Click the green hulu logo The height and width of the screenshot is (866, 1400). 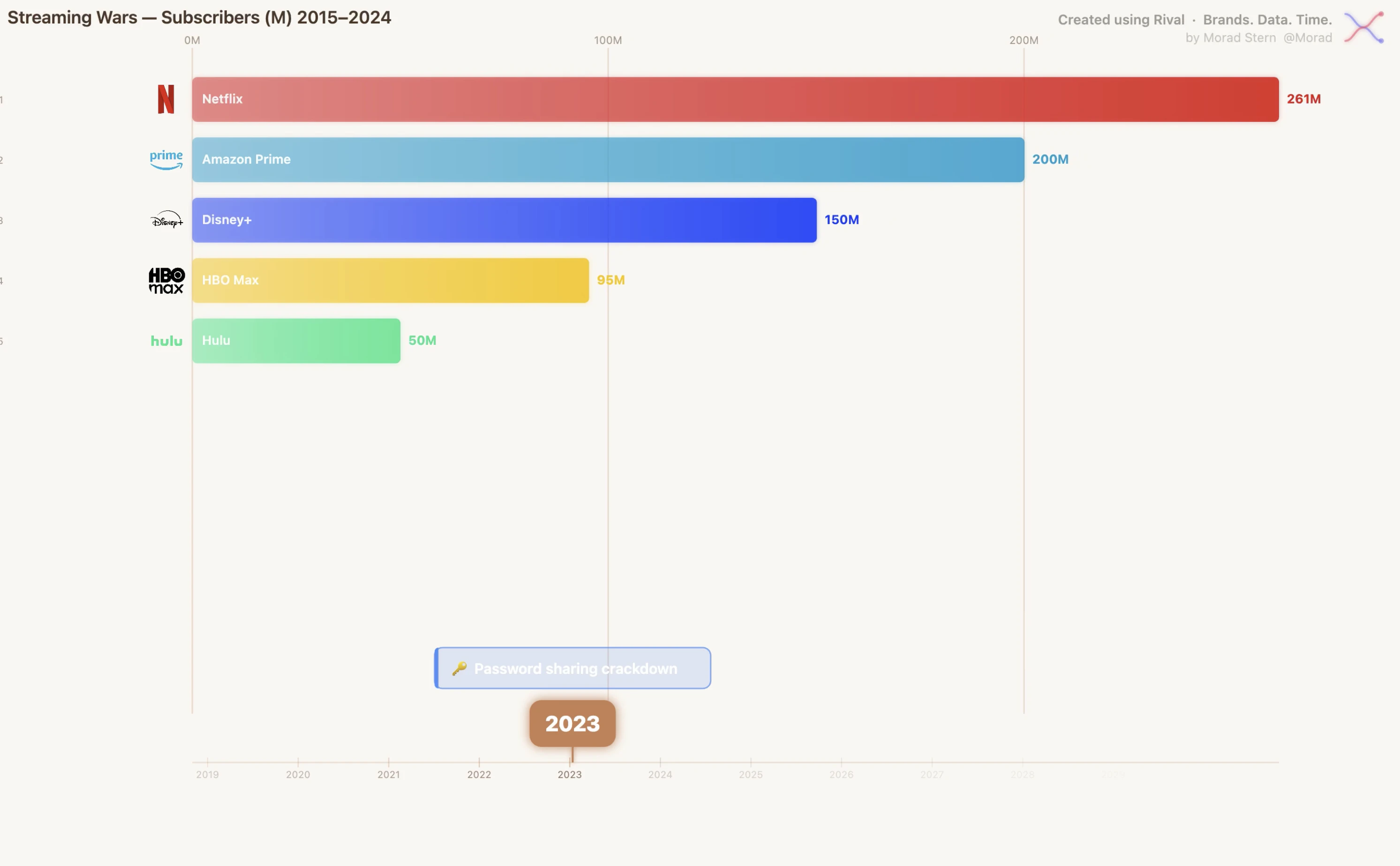point(167,341)
